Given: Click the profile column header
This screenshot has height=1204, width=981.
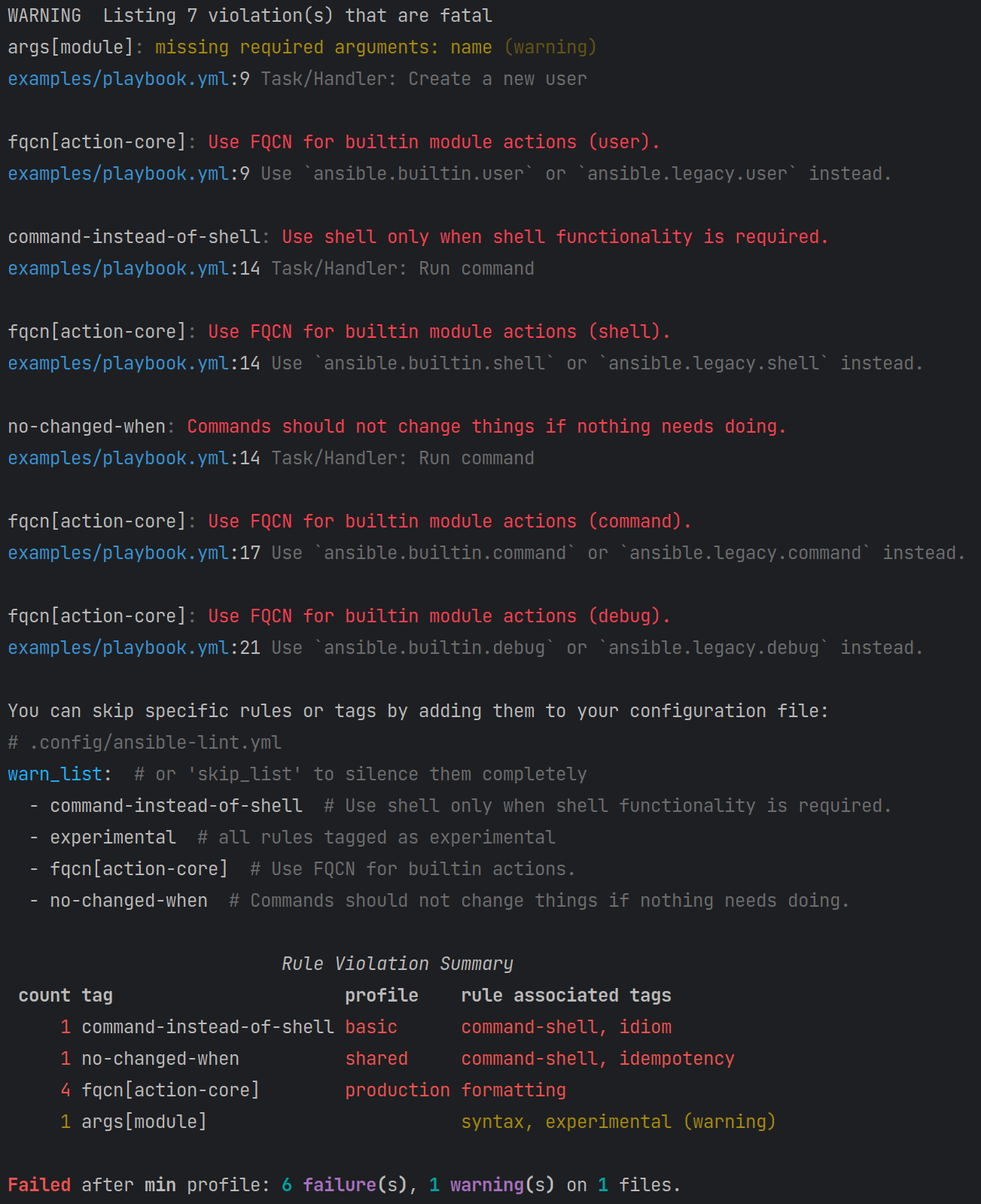Looking at the screenshot, I should click(381, 996).
